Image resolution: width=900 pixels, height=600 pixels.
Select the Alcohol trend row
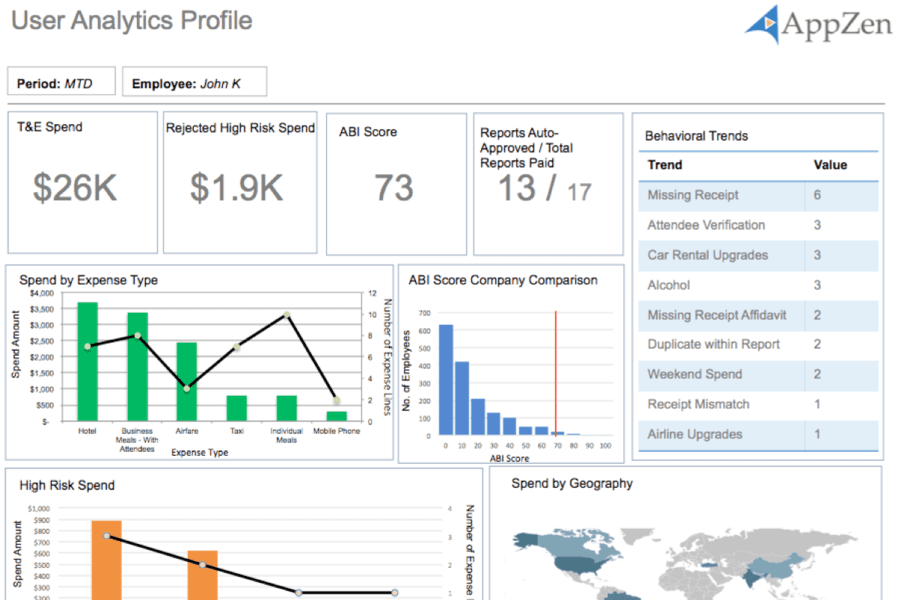pos(758,285)
